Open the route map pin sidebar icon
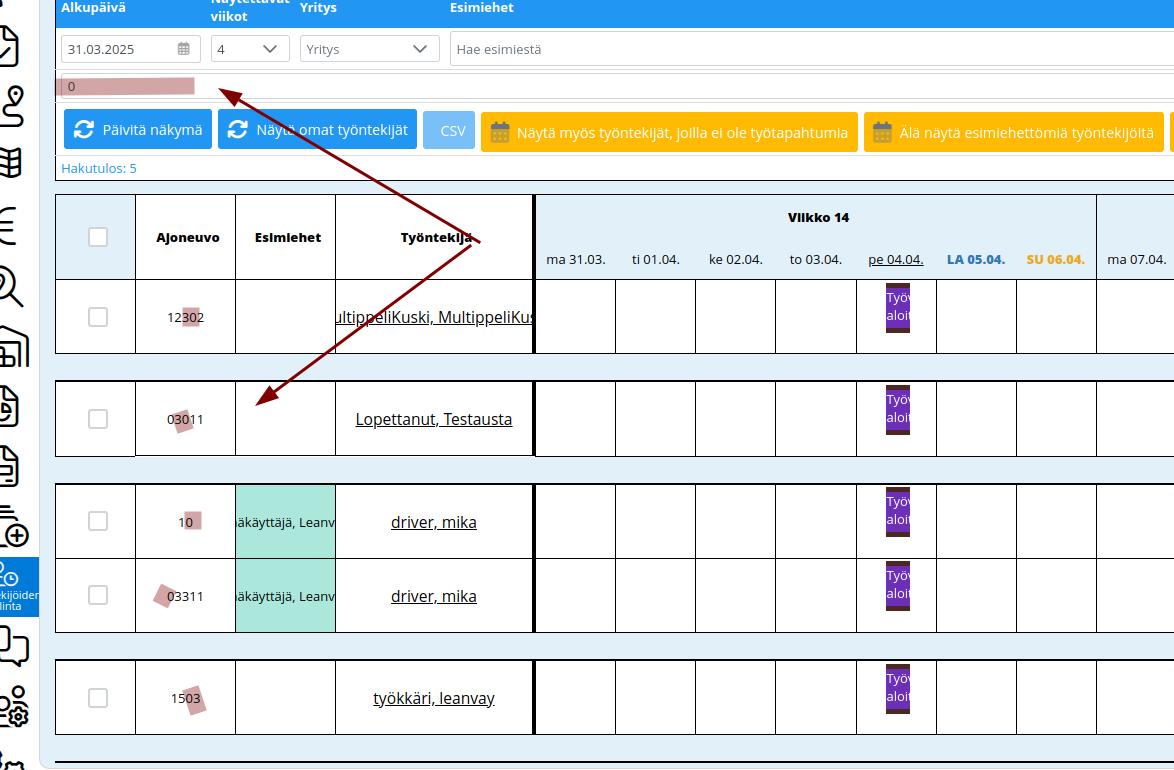This screenshot has height=770, width=1174. coord(12,106)
